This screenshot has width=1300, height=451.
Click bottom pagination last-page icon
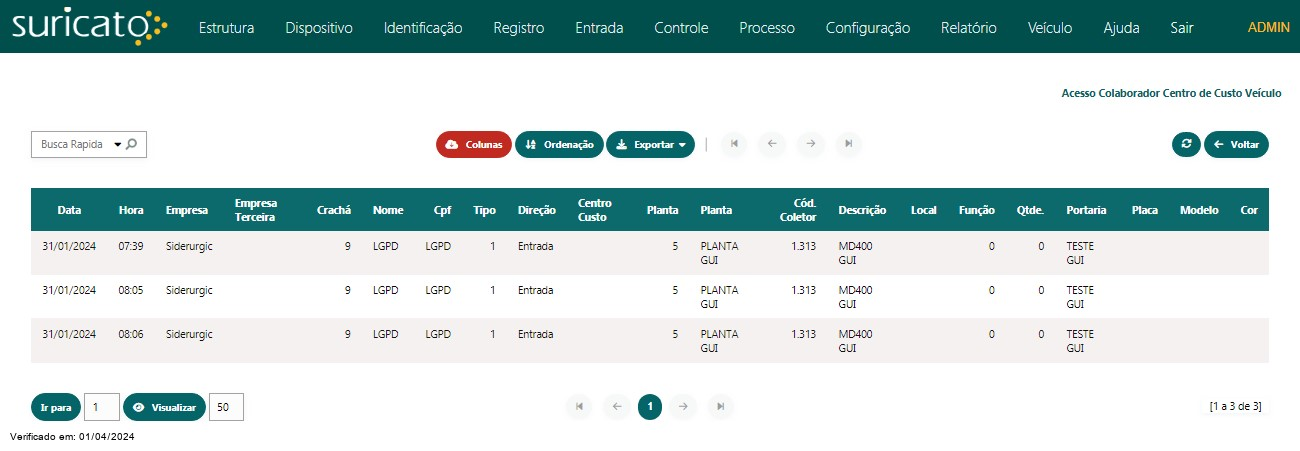(720, 406)
